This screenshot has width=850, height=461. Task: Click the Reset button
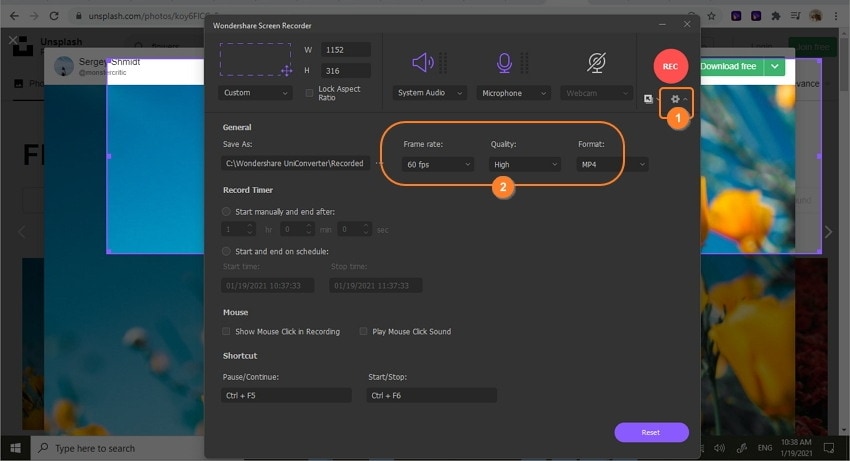click(652, 432)
